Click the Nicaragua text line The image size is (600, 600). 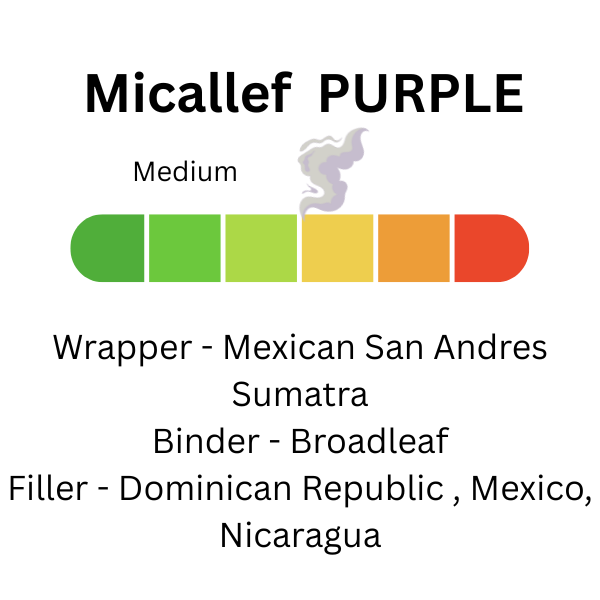pos(300,538)
